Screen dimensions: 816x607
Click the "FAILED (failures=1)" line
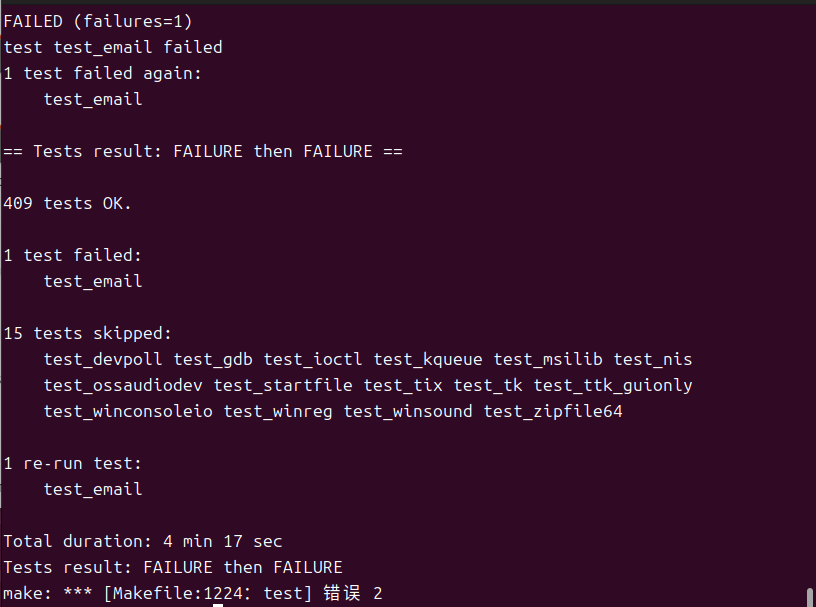point(98,21)
